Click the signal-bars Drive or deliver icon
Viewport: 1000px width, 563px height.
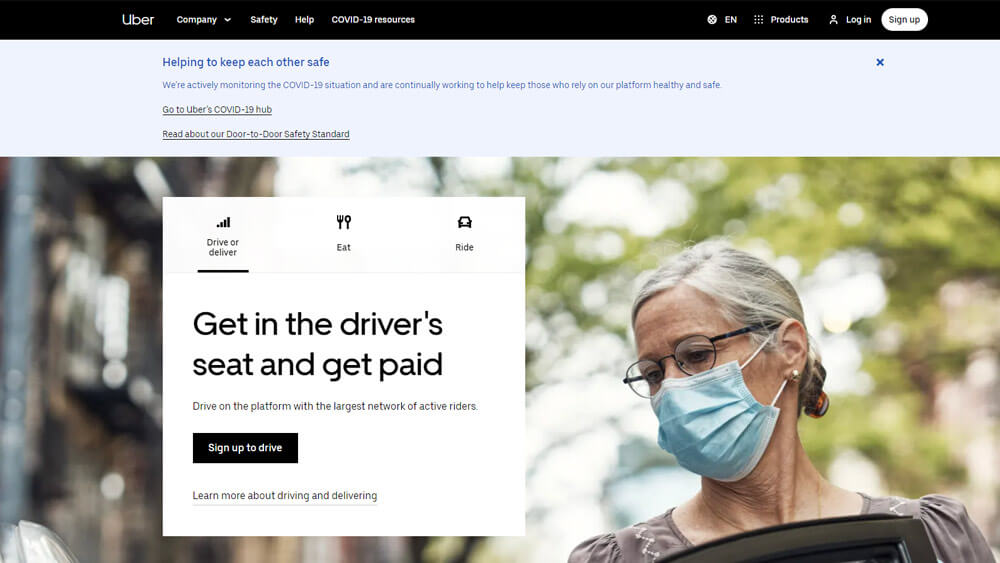coord(223,222)
